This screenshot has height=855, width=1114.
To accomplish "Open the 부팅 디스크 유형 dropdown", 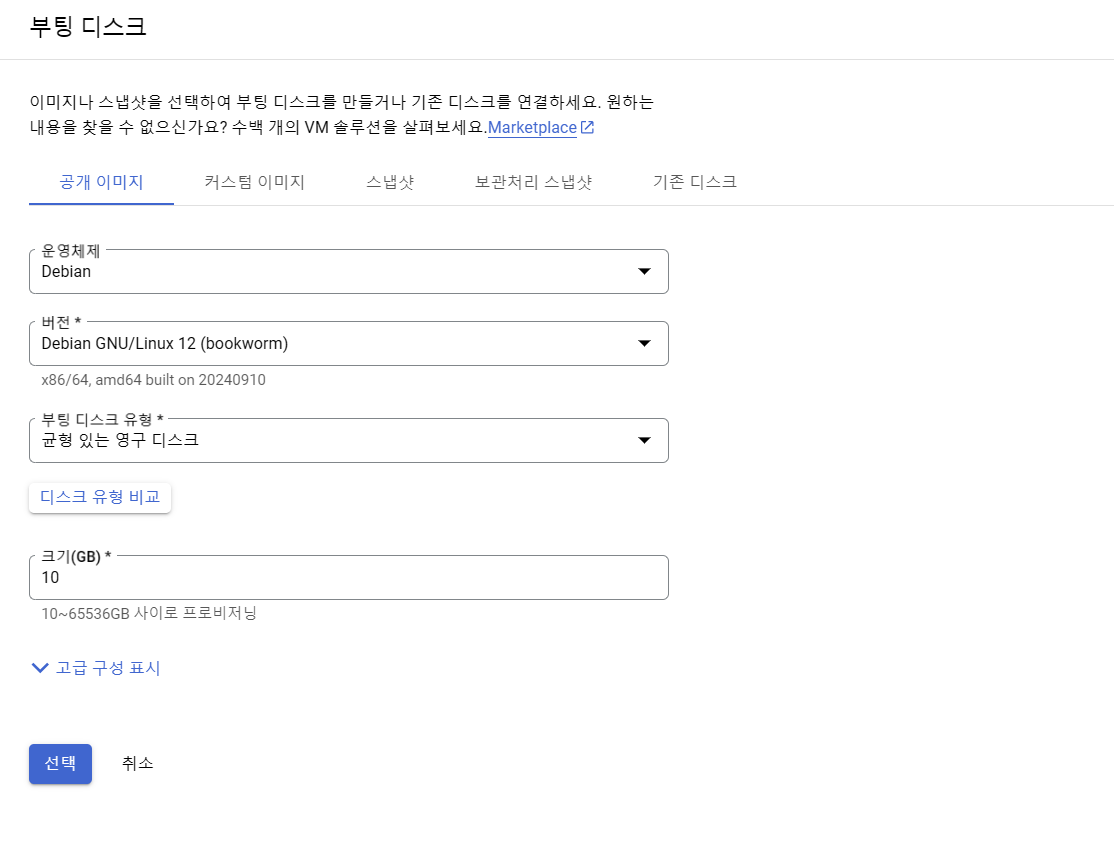I will tap(348, 441).
